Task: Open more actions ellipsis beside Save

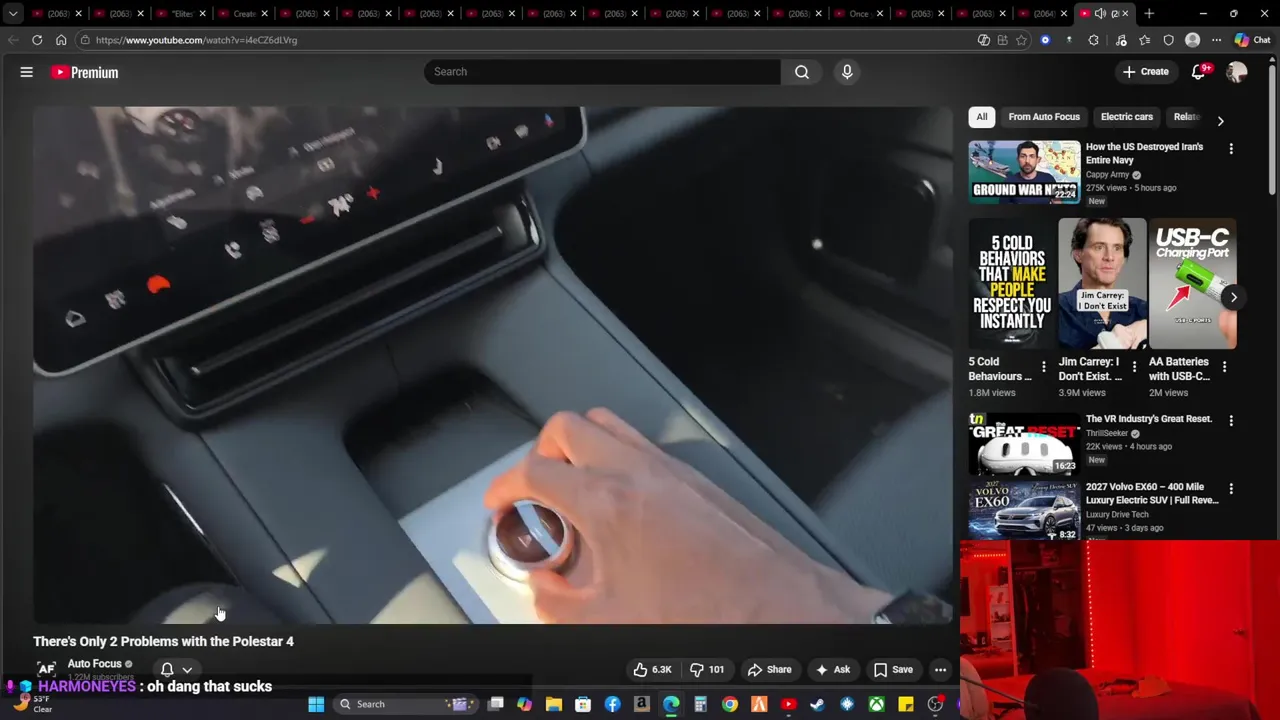Action: pyautogui.click(x=940, y=670)
